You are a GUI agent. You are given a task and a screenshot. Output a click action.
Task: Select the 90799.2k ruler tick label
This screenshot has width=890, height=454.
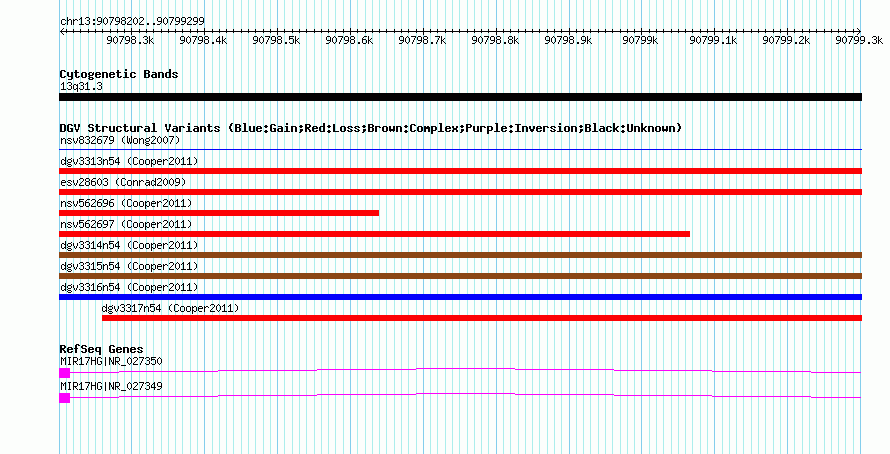point(786,40)
